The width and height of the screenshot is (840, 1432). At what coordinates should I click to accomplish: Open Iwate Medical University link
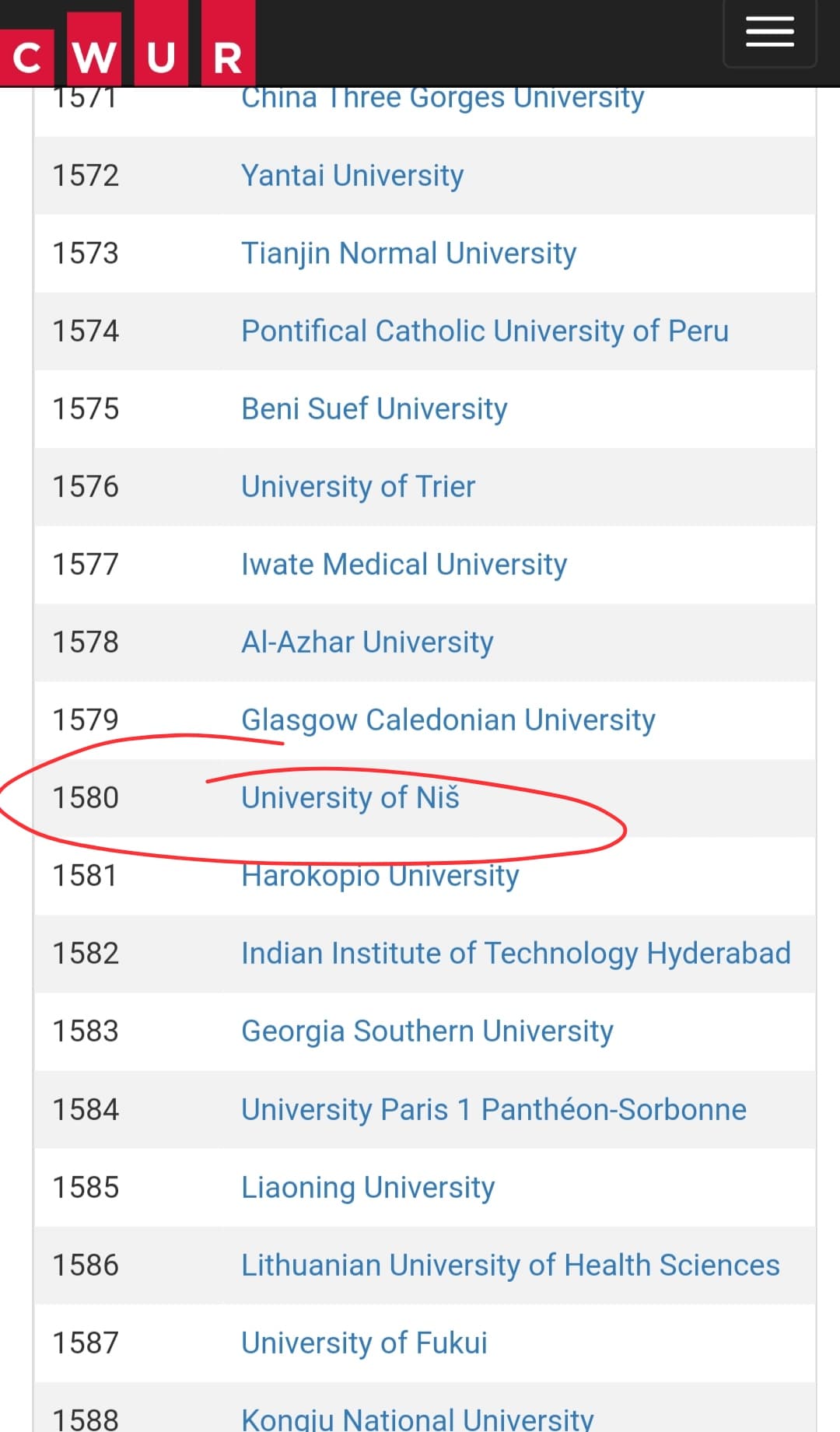pos(404,565)
